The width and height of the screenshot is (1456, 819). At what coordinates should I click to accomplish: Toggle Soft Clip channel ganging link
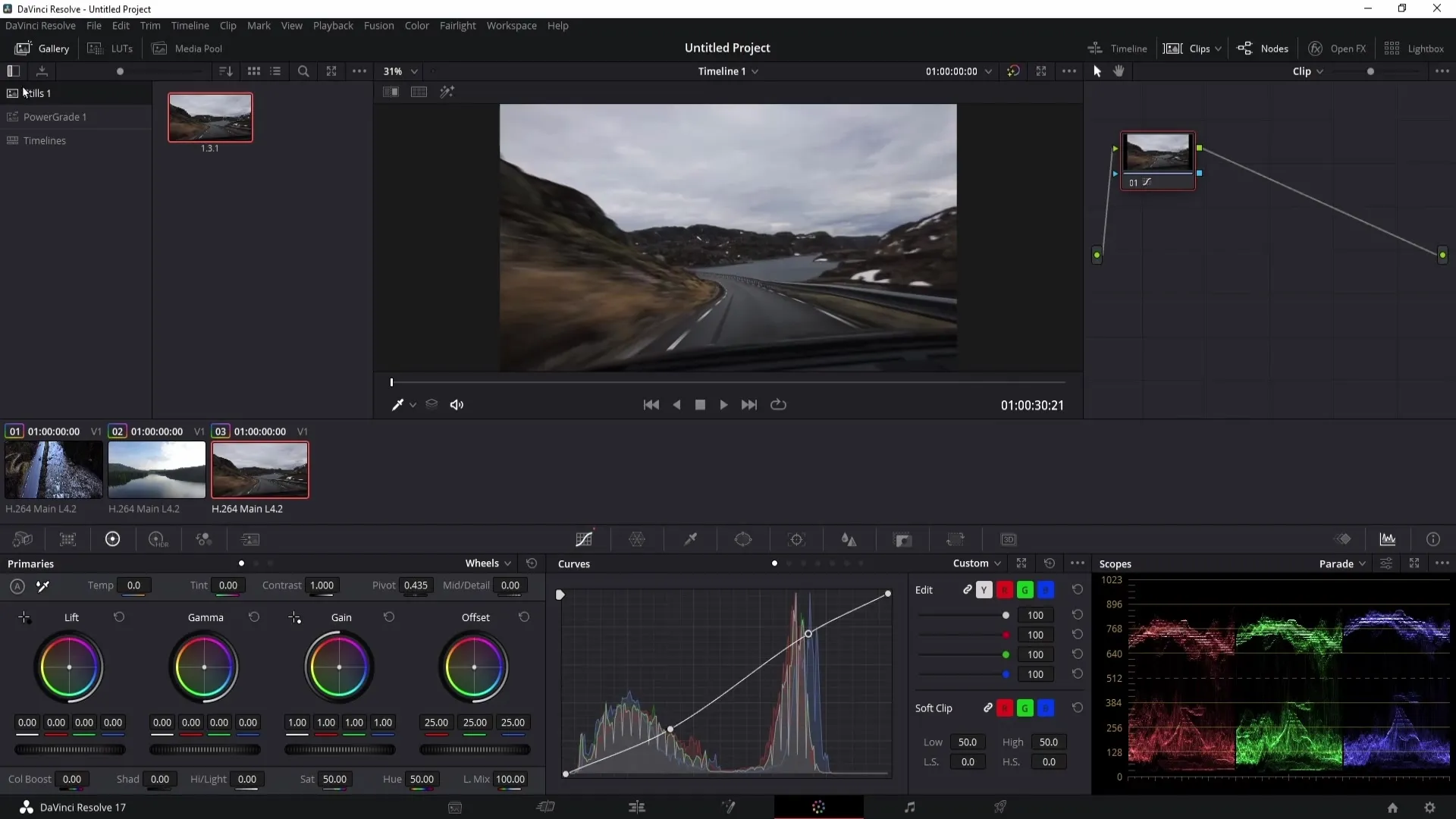click(988, 708)
